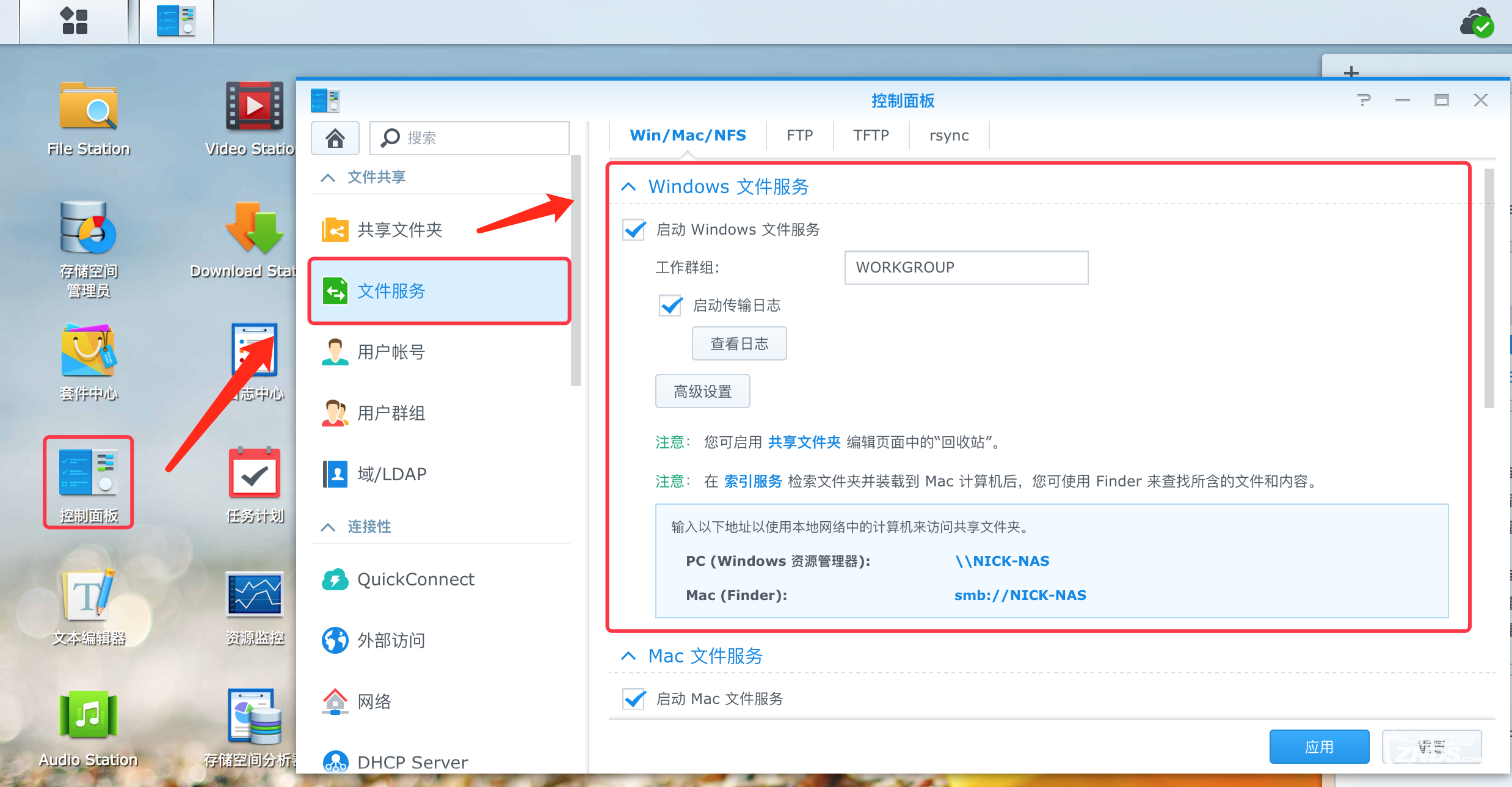The width and height of the screenshot is (1512, 787).
Task: Focus the 搜索 search field
Action: click(469, 138)
